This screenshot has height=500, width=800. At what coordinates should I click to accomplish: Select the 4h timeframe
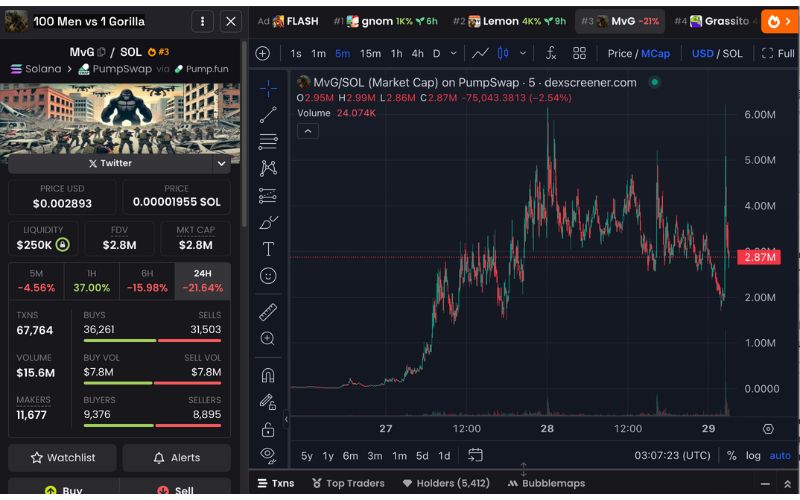(417, 53)
